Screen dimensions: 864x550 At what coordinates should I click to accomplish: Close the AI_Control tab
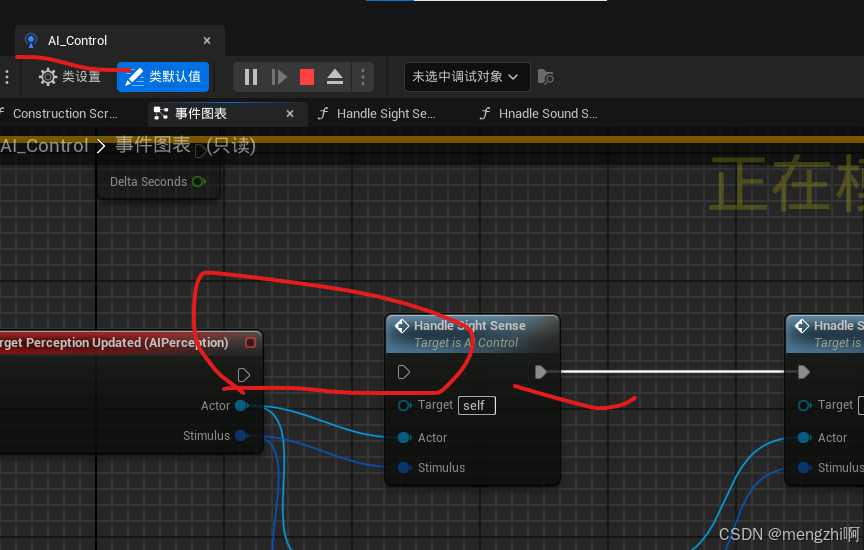click(207, 41)
